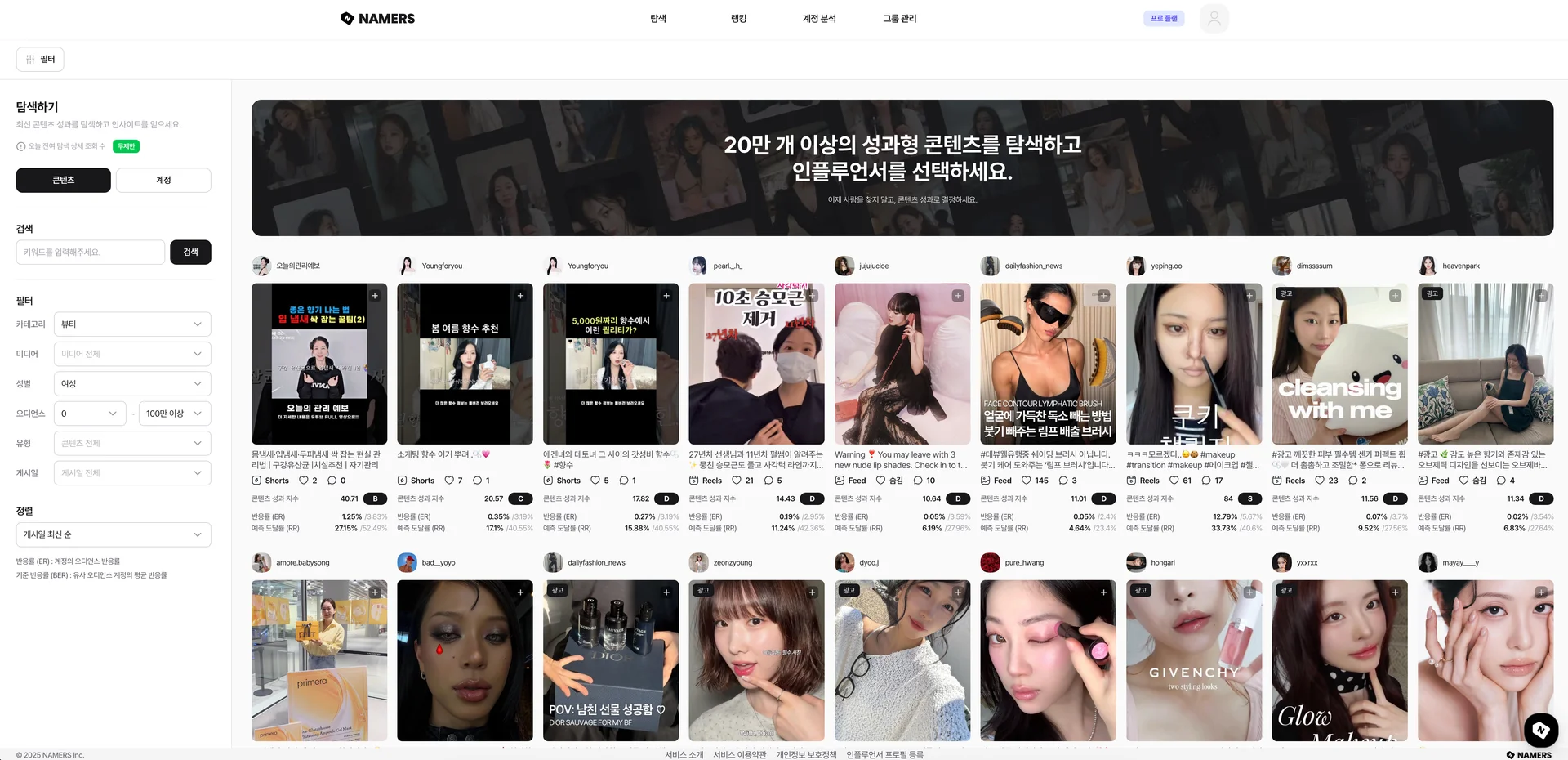Click plus icon on bad__yoyo card
Screen dimensions: 1568x760
coord(520,592)
